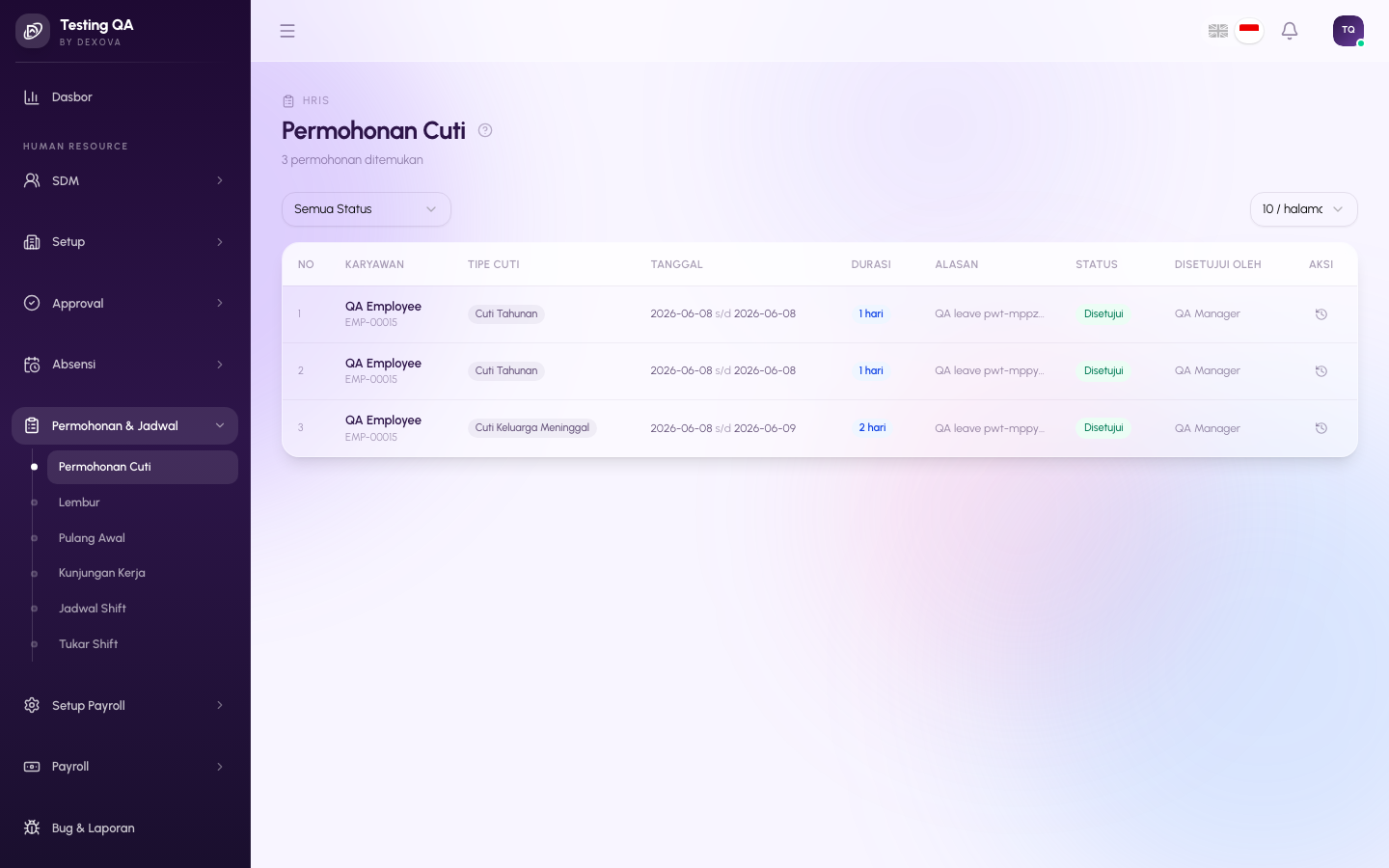Go to Dasbor menu item
The width and height of the screenshot is (1389, 868).
(125, 97)
